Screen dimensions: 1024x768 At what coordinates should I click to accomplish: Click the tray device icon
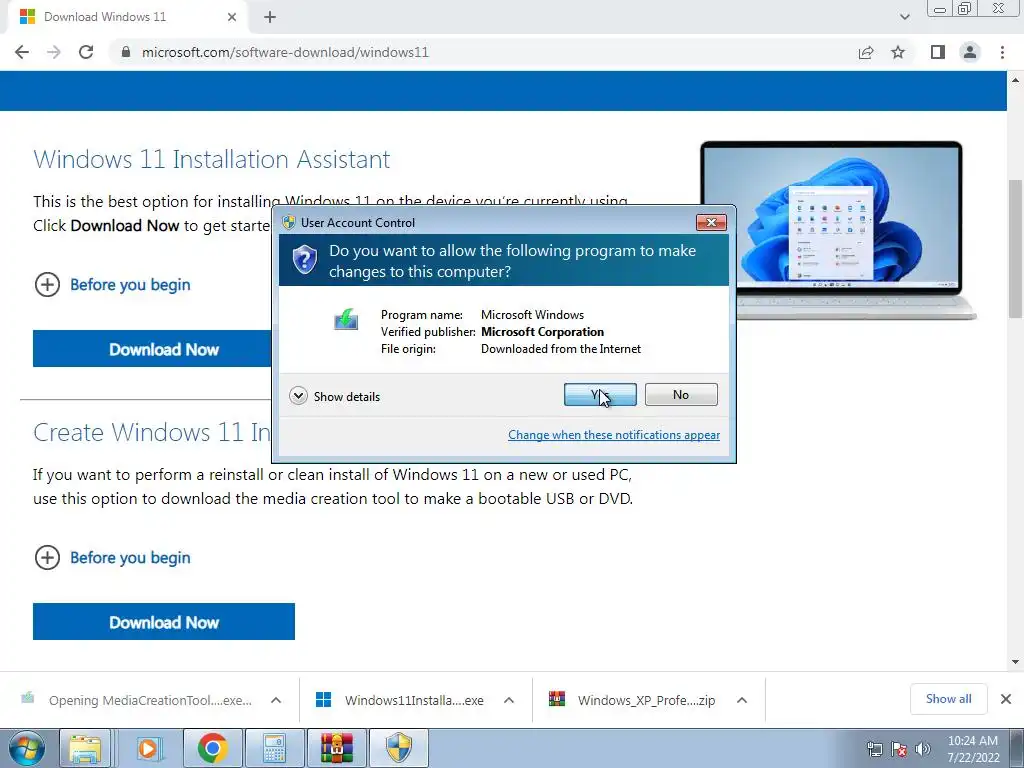[874, 749]
